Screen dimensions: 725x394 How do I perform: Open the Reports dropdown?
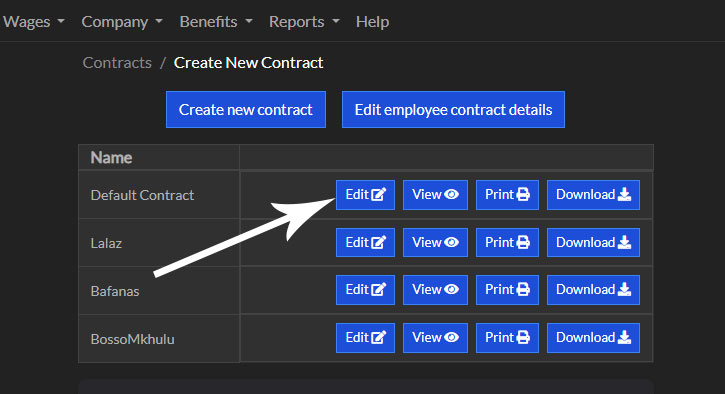coord(304,22)
